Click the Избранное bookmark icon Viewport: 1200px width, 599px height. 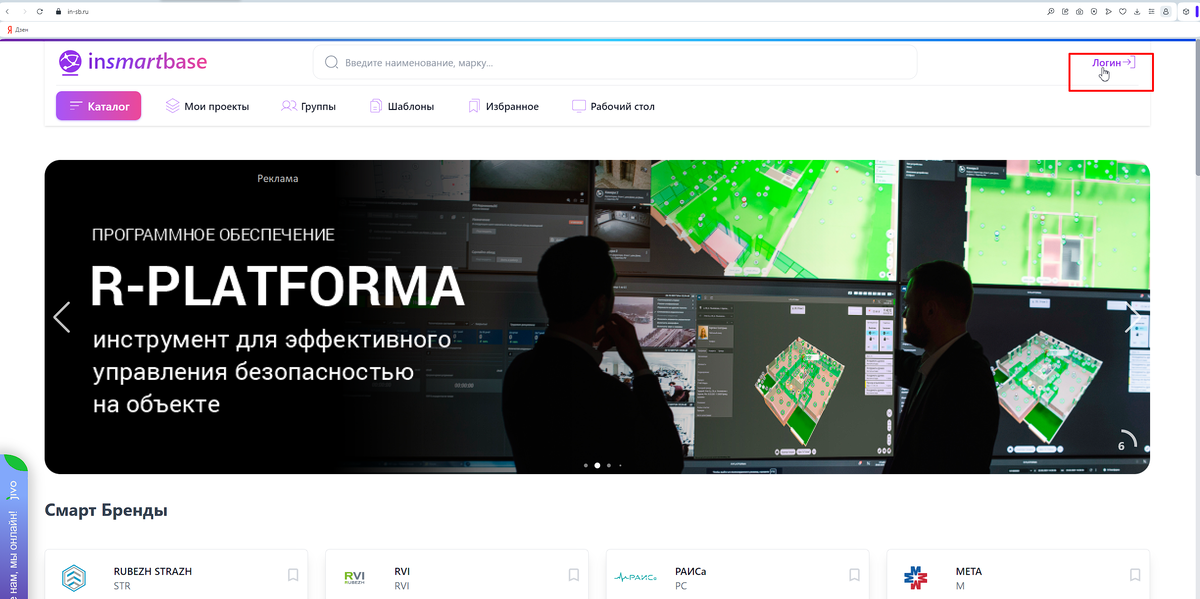[473, 105]
